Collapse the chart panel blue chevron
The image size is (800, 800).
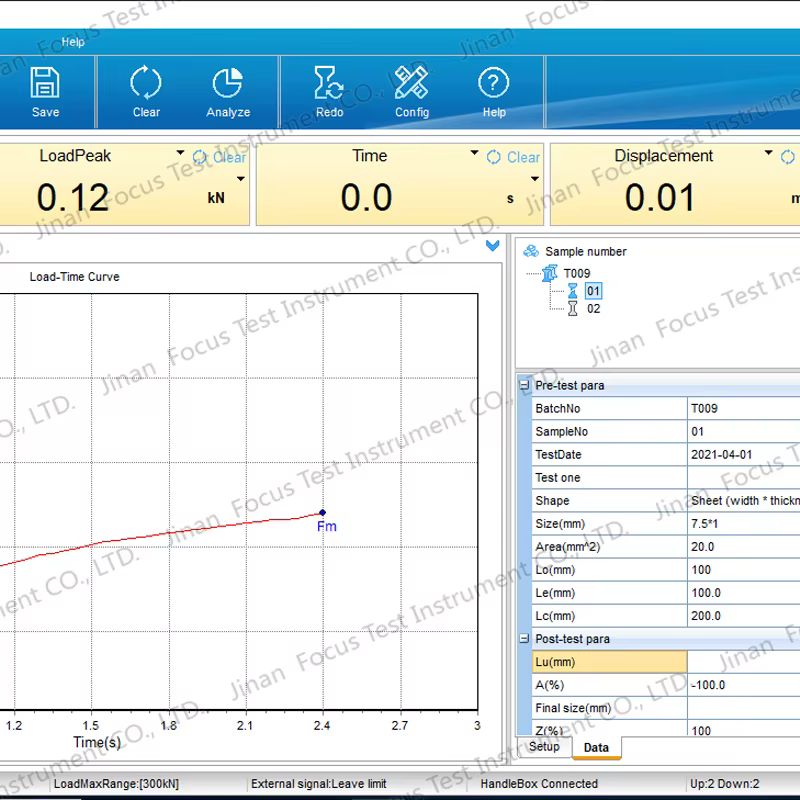pos(492,246)
